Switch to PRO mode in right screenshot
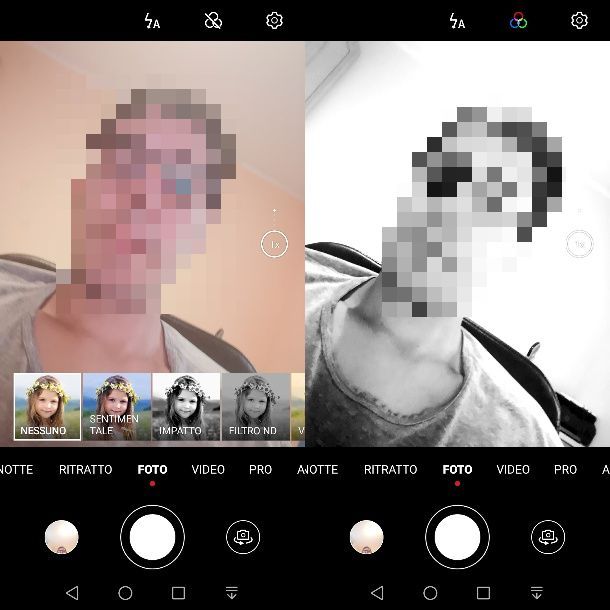The image size is (610, 610). tap(565, 470)
